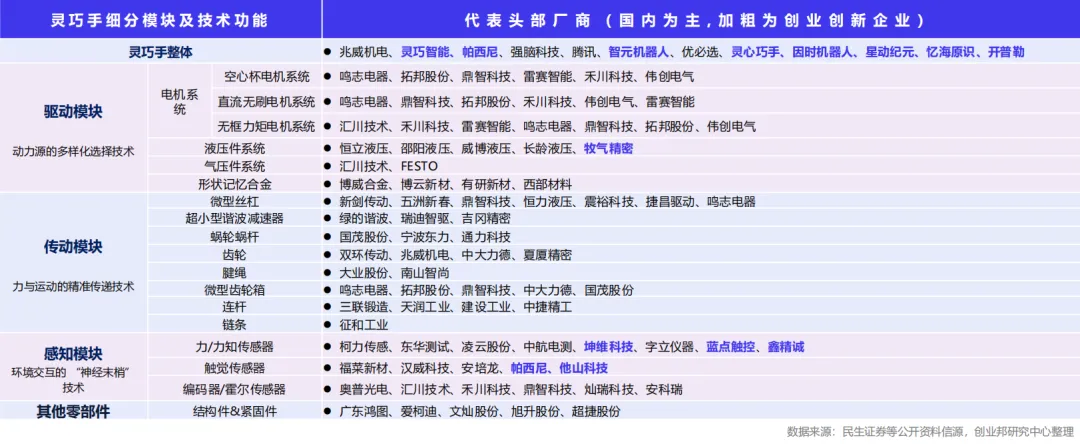This screenshot has height=444, width=1080.
Task: Select the company '威博液压'
Action: click(486, 148)
